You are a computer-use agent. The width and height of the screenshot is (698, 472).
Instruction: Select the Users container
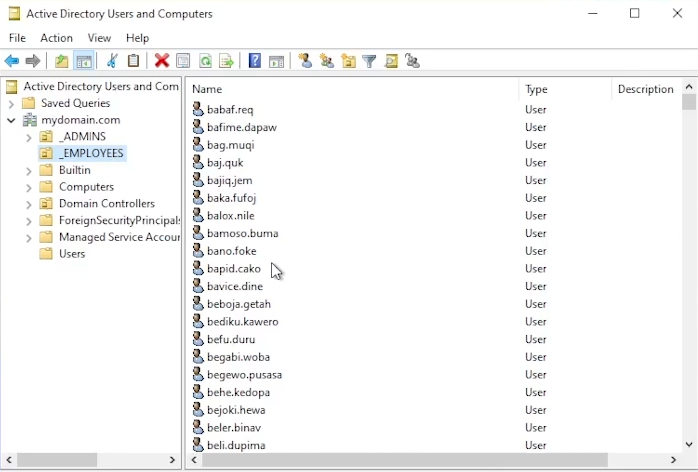[x=72, y=254]
